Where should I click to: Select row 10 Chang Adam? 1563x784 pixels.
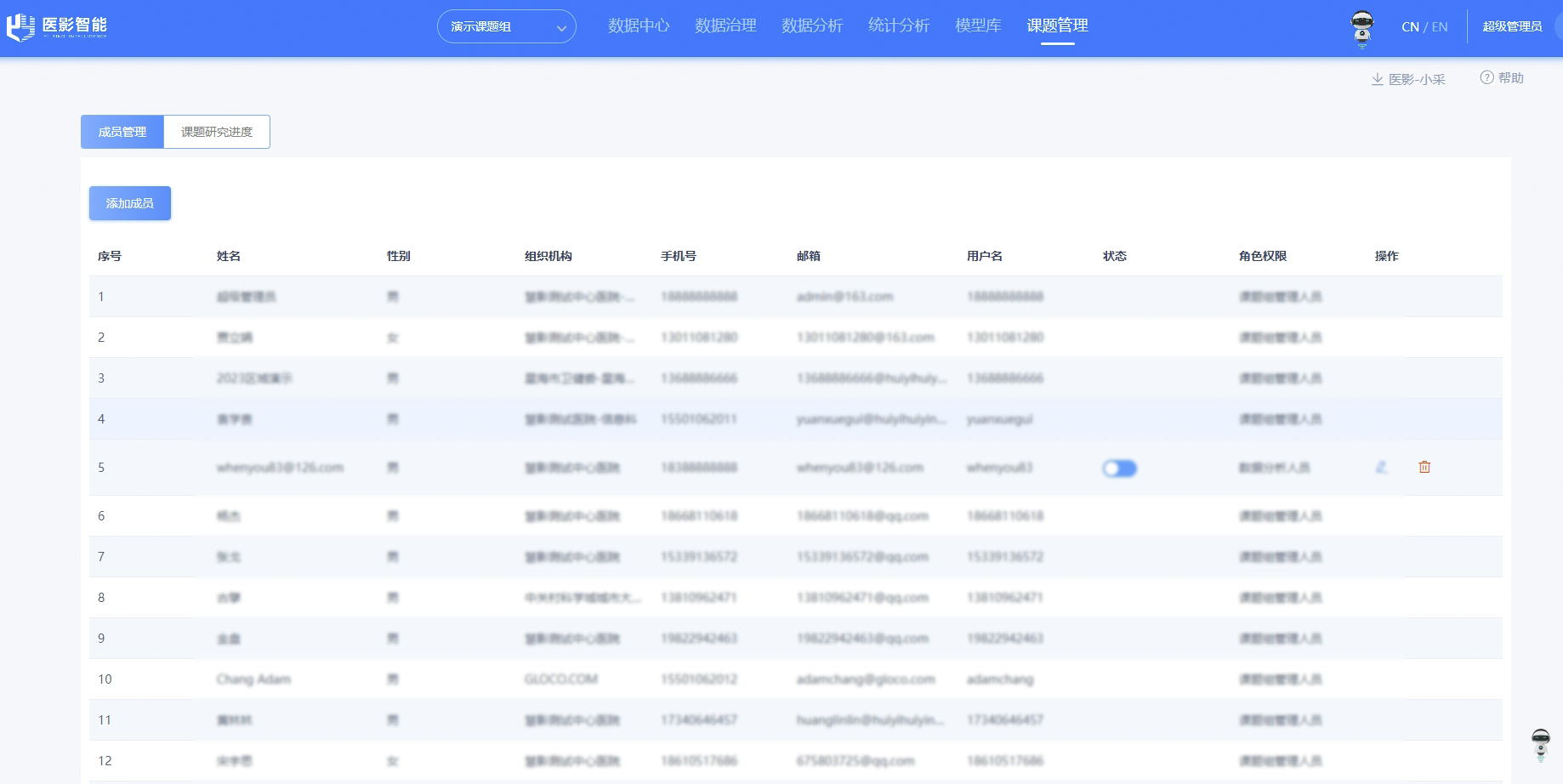coord(795,679)
